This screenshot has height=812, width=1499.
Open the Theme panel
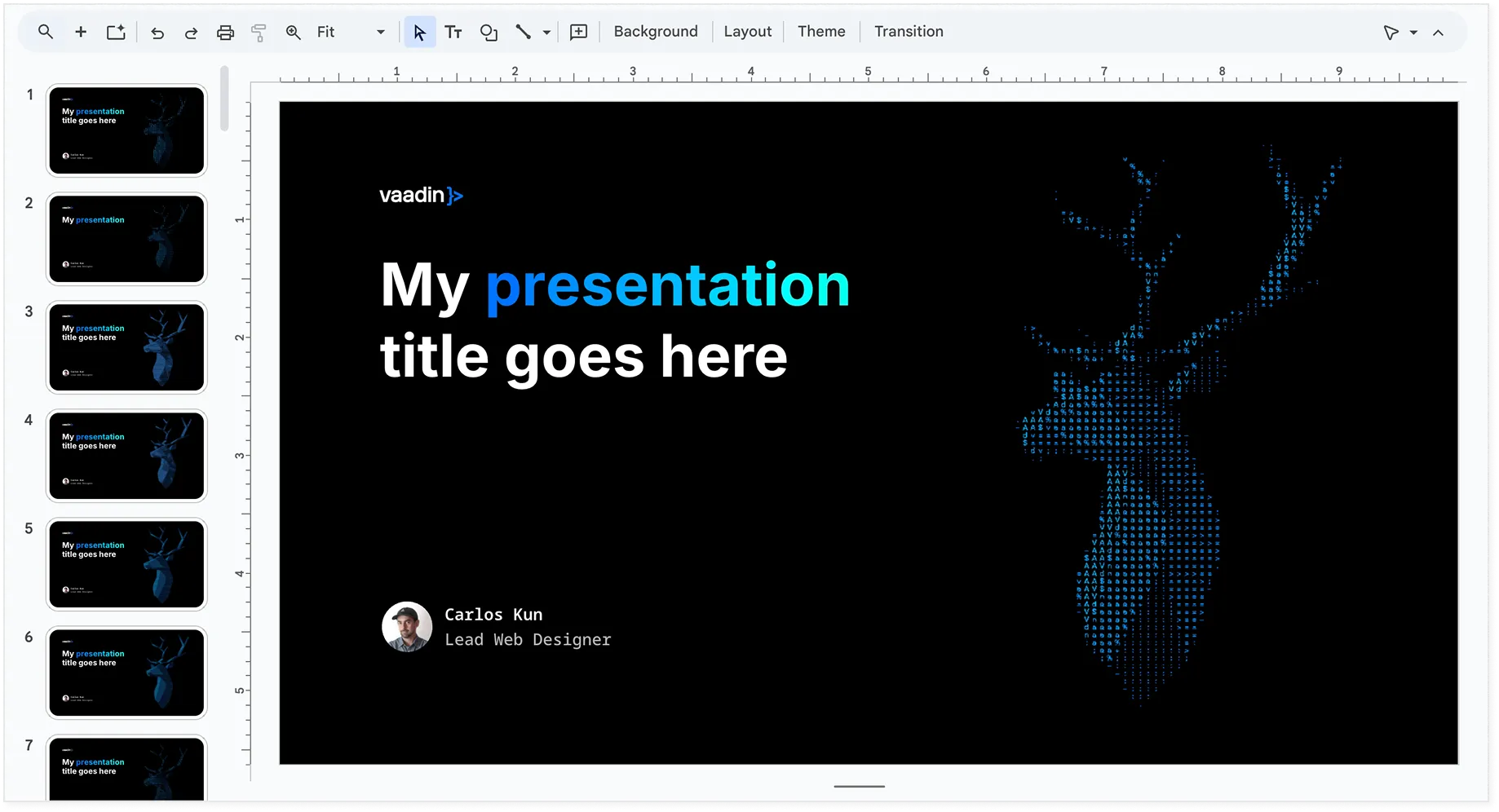coord(821,32)
